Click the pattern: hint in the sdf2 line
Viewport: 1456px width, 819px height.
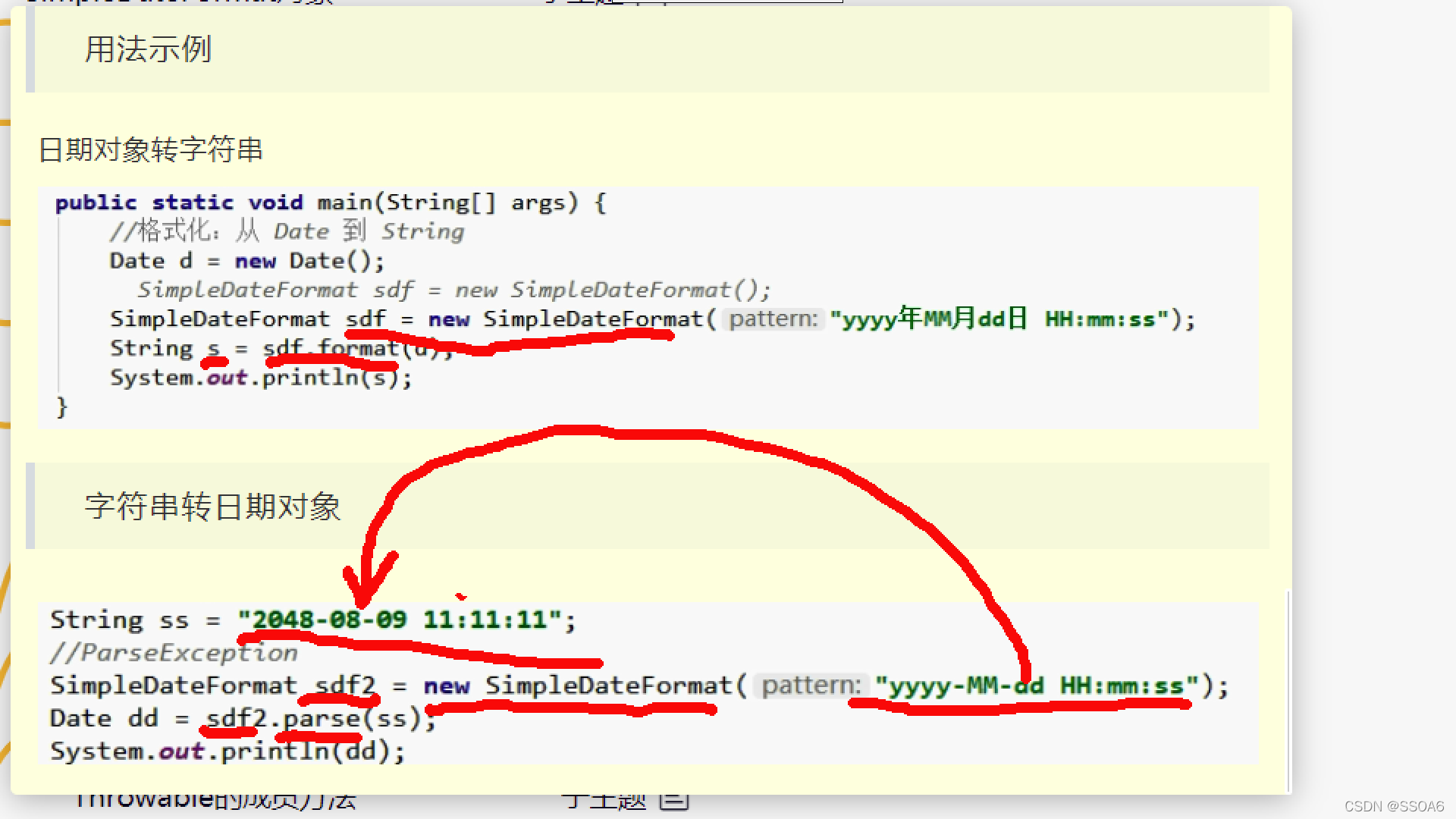click(811, 686)
